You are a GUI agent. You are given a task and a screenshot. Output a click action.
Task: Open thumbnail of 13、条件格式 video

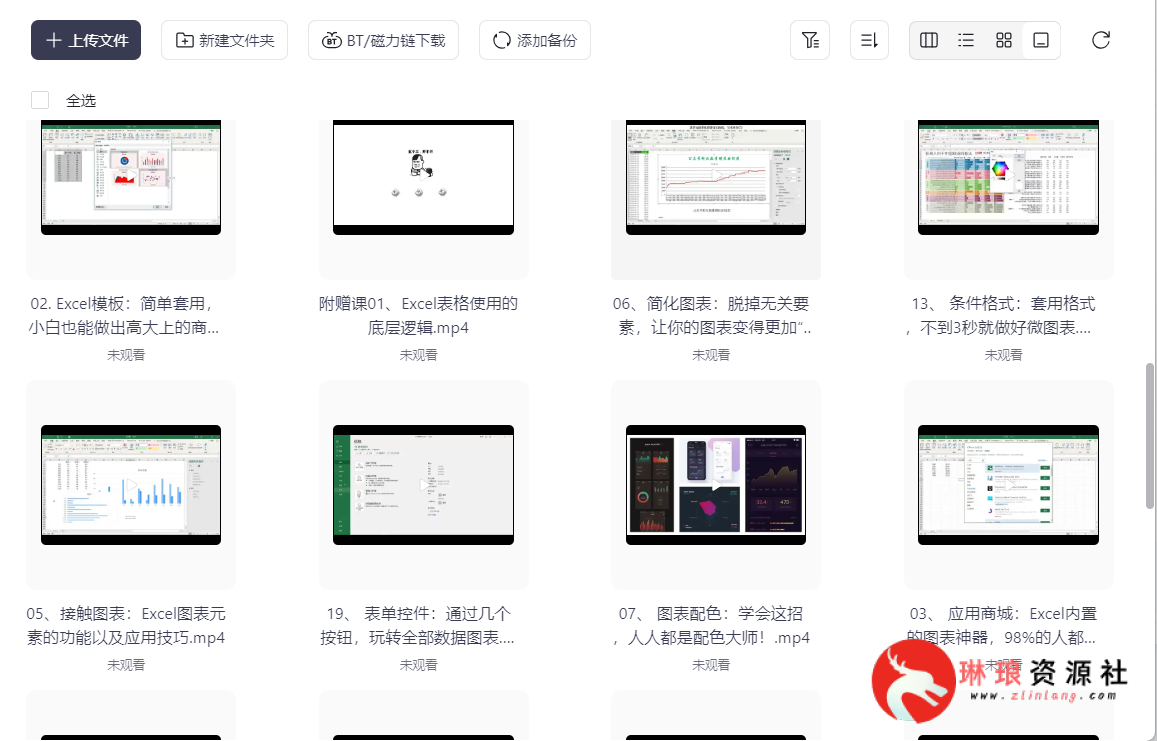point(1008,177)
